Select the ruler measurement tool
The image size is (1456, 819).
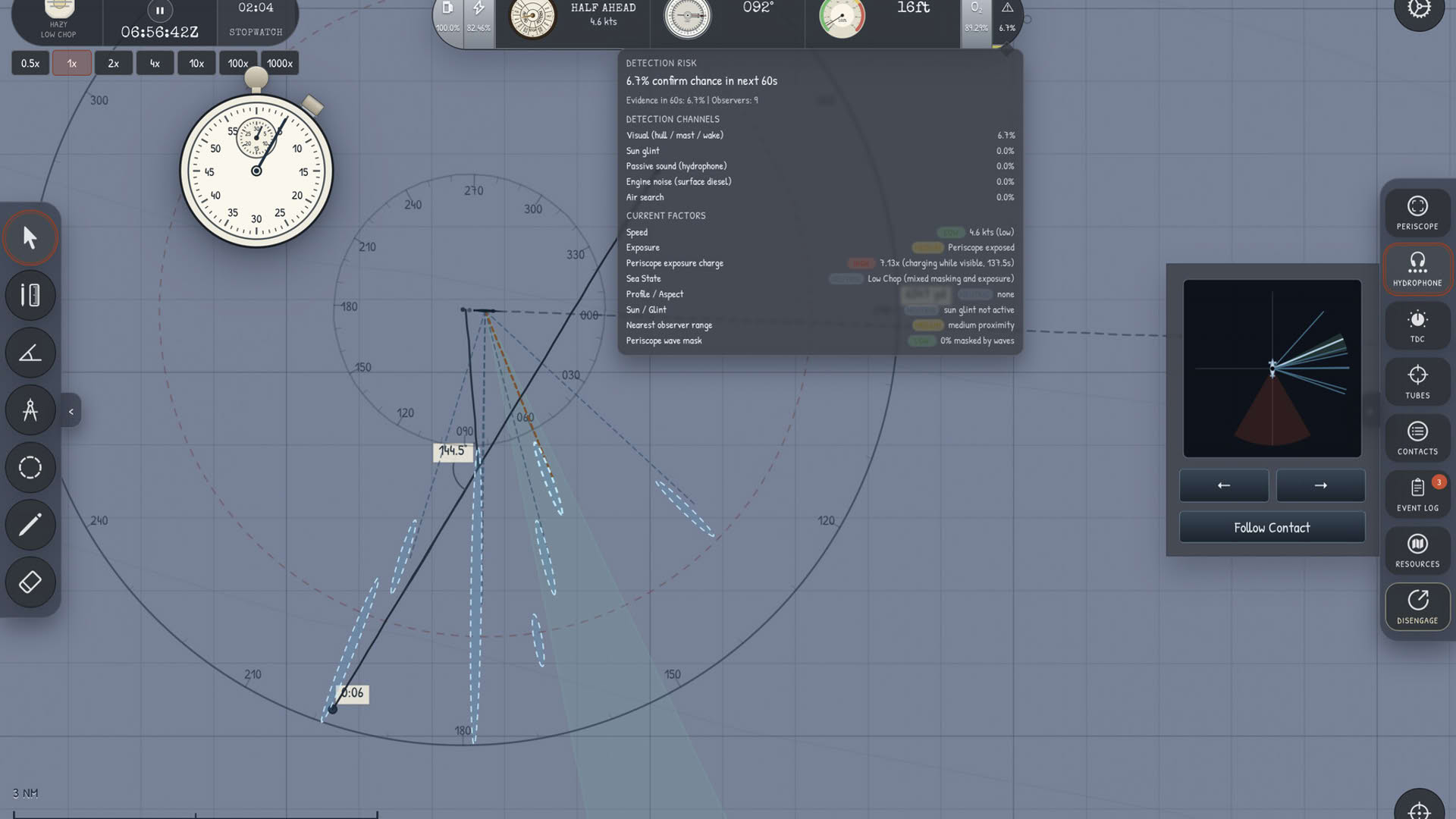[30, 295]
